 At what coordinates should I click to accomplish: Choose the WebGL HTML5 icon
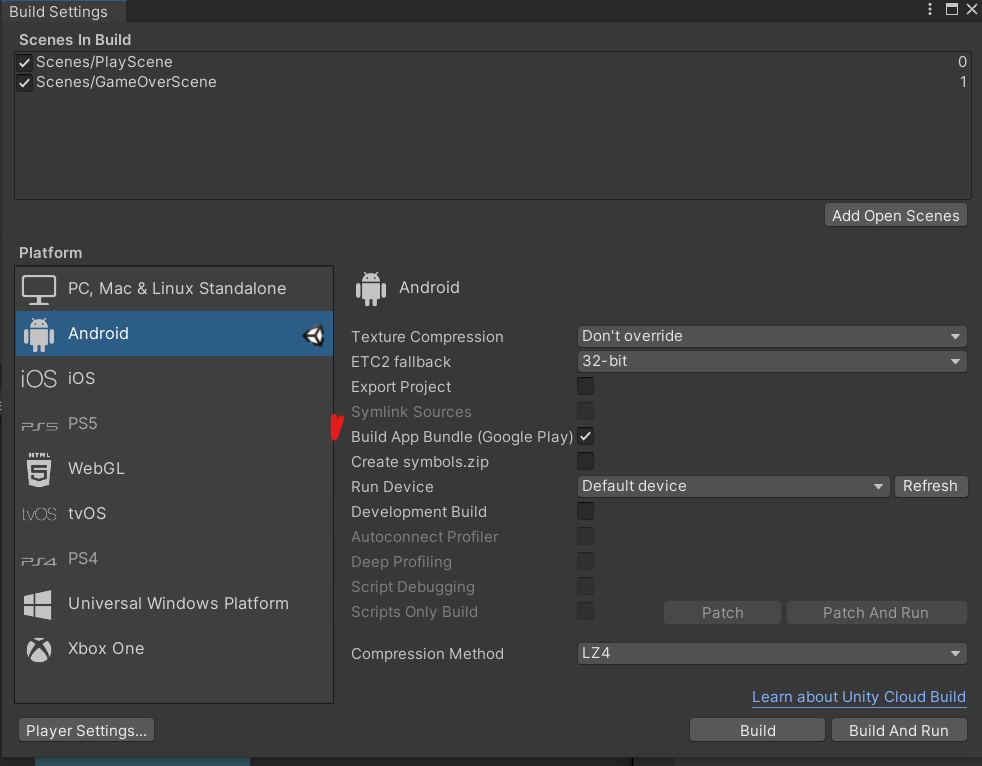39,469
